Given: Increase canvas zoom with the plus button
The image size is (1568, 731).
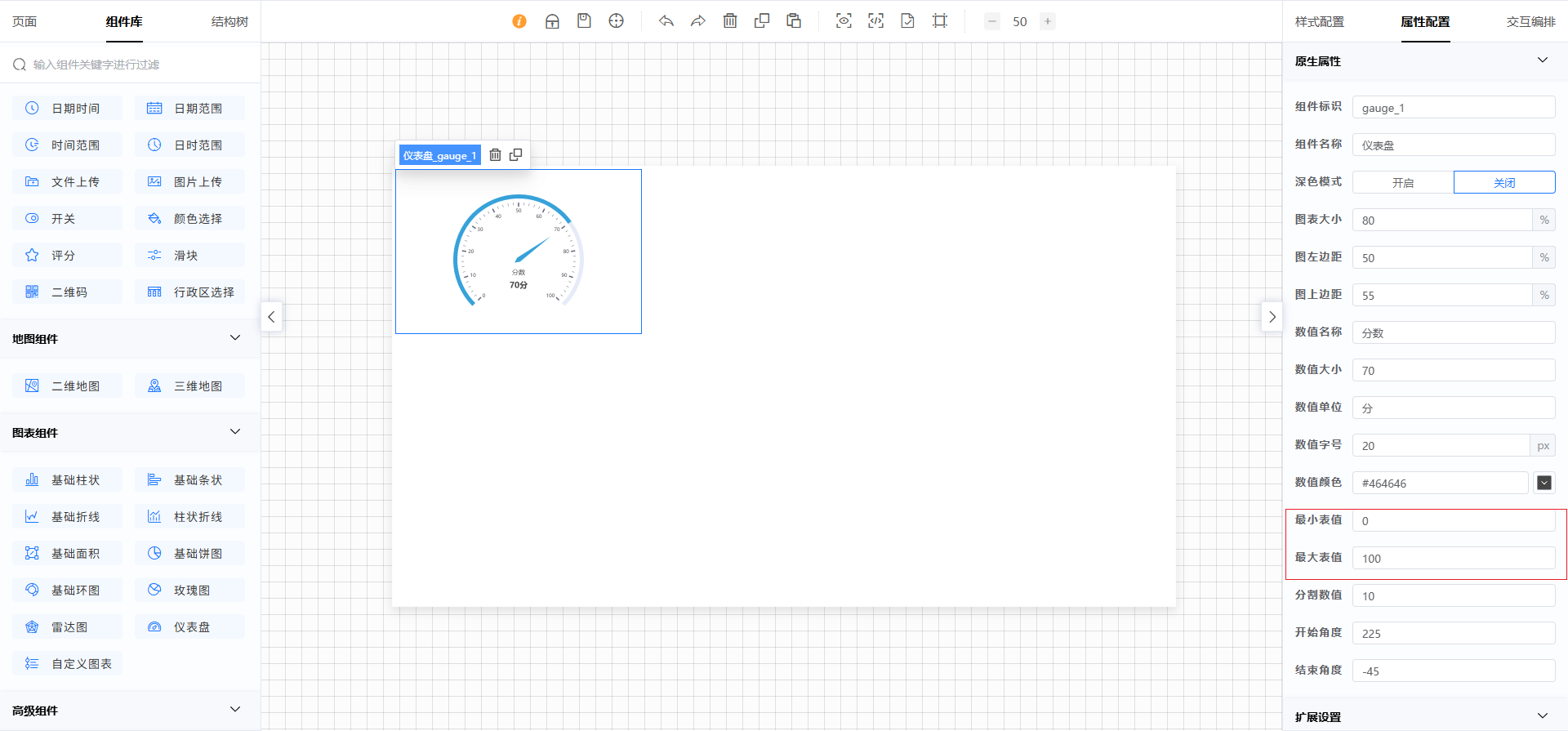Looking at the screenshot, I should pyautogui.click(x=1048, y=21).
